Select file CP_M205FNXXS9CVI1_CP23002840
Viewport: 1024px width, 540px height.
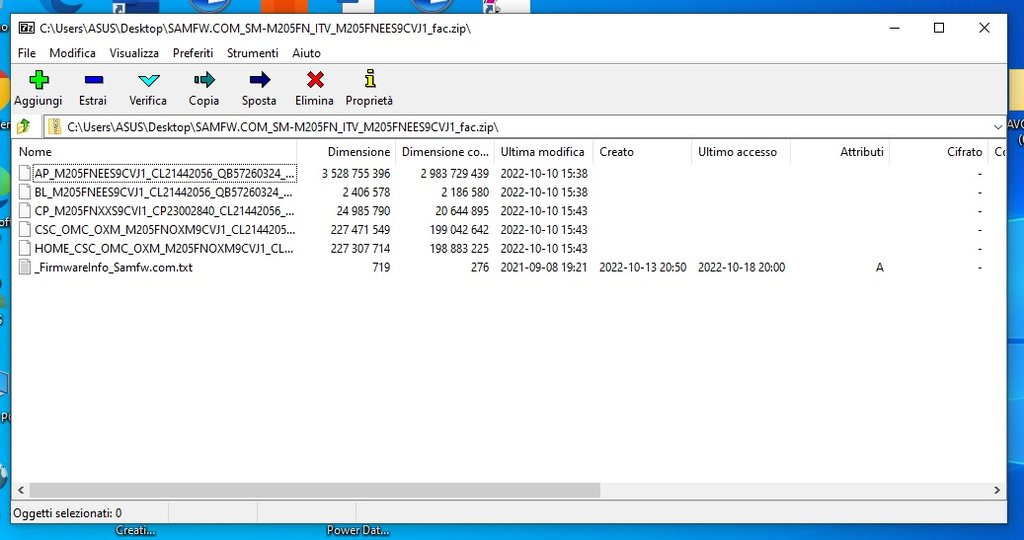164,211
